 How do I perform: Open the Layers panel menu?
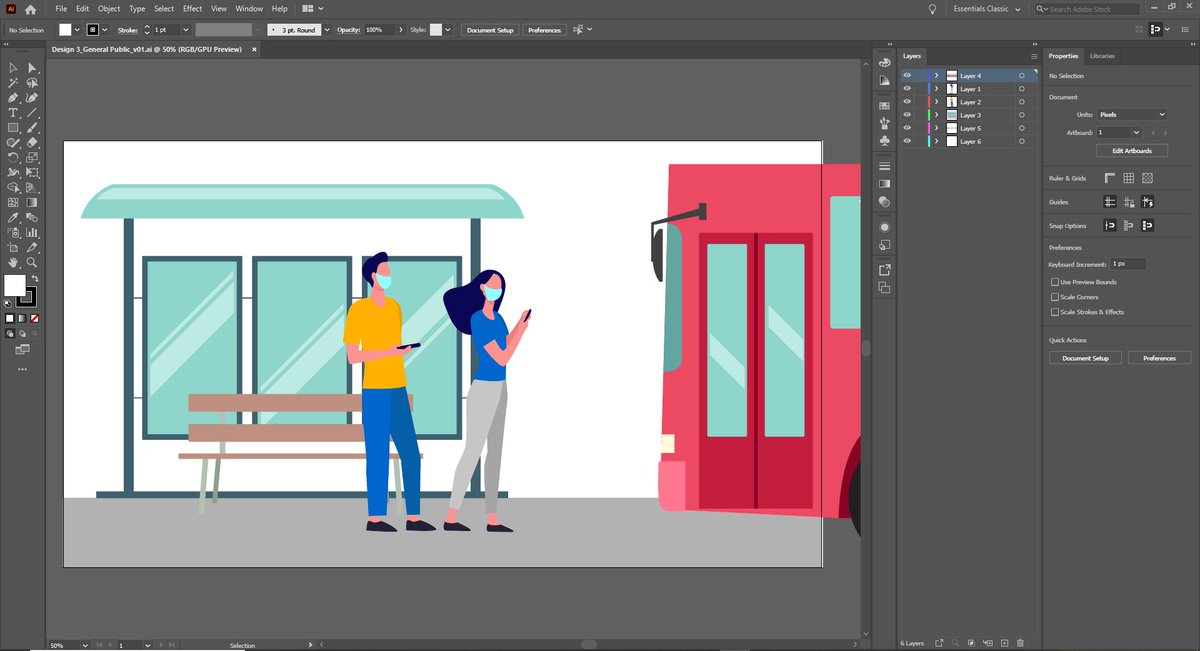point(1034,56)
